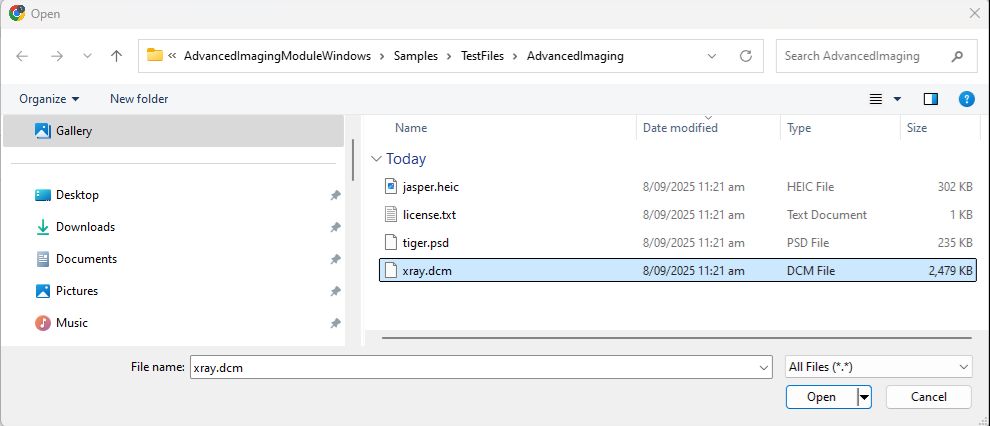The width and height of the screenshot is (990, 426).
Task: Click the Samples breadcrumb
Action: (x=415, y=56)
